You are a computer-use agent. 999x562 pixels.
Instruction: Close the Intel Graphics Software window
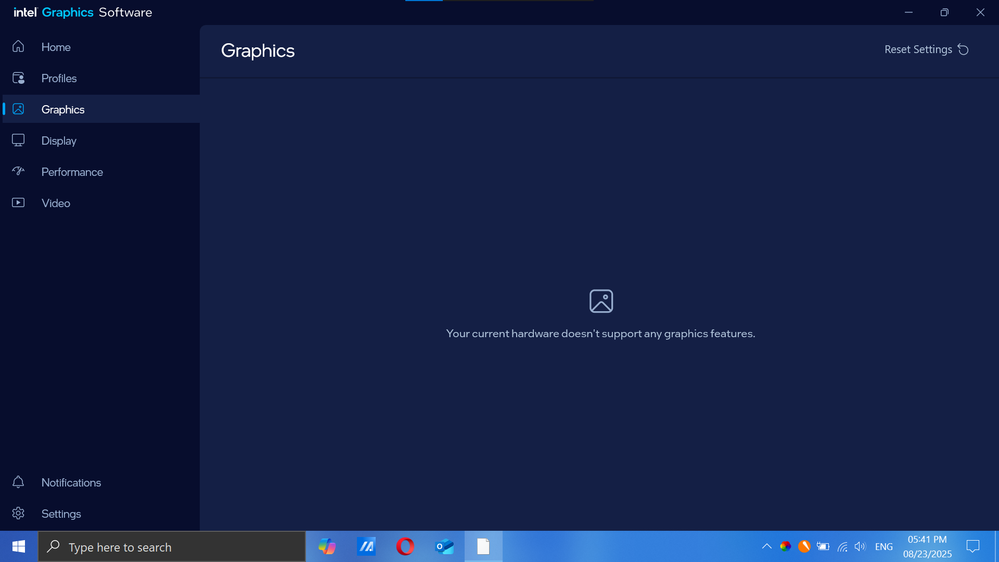coord(981,13)
